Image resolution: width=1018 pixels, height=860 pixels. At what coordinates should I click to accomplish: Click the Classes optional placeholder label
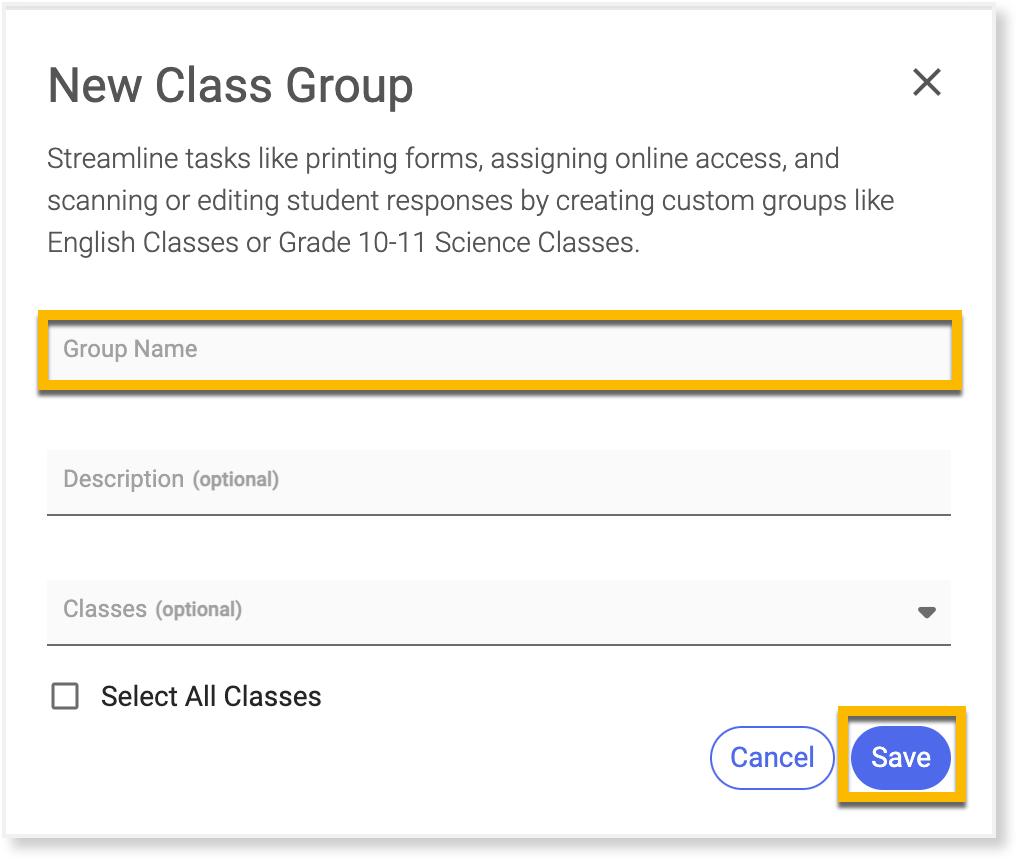pyautogui.click(x=152, y=610)
